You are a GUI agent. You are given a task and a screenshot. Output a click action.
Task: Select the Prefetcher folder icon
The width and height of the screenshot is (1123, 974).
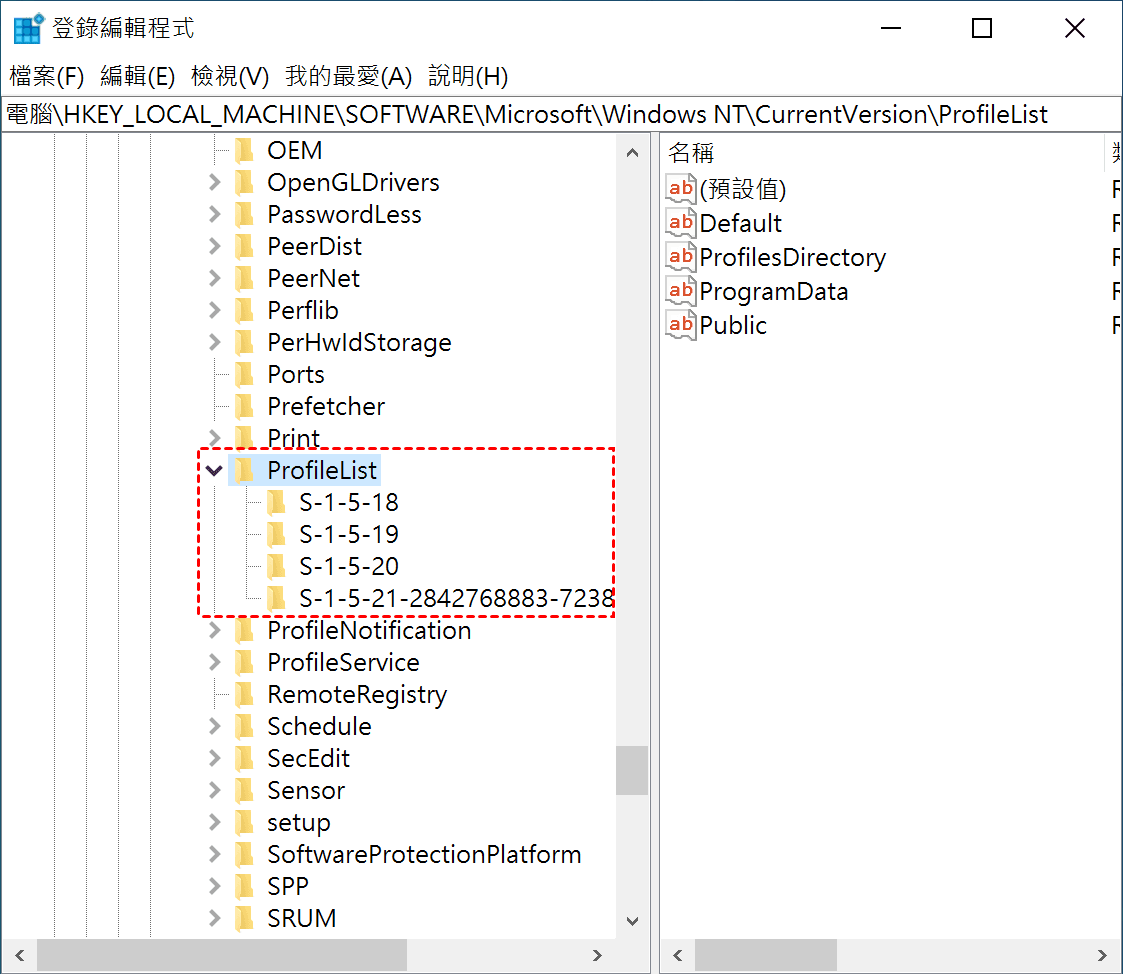point(245,406)
